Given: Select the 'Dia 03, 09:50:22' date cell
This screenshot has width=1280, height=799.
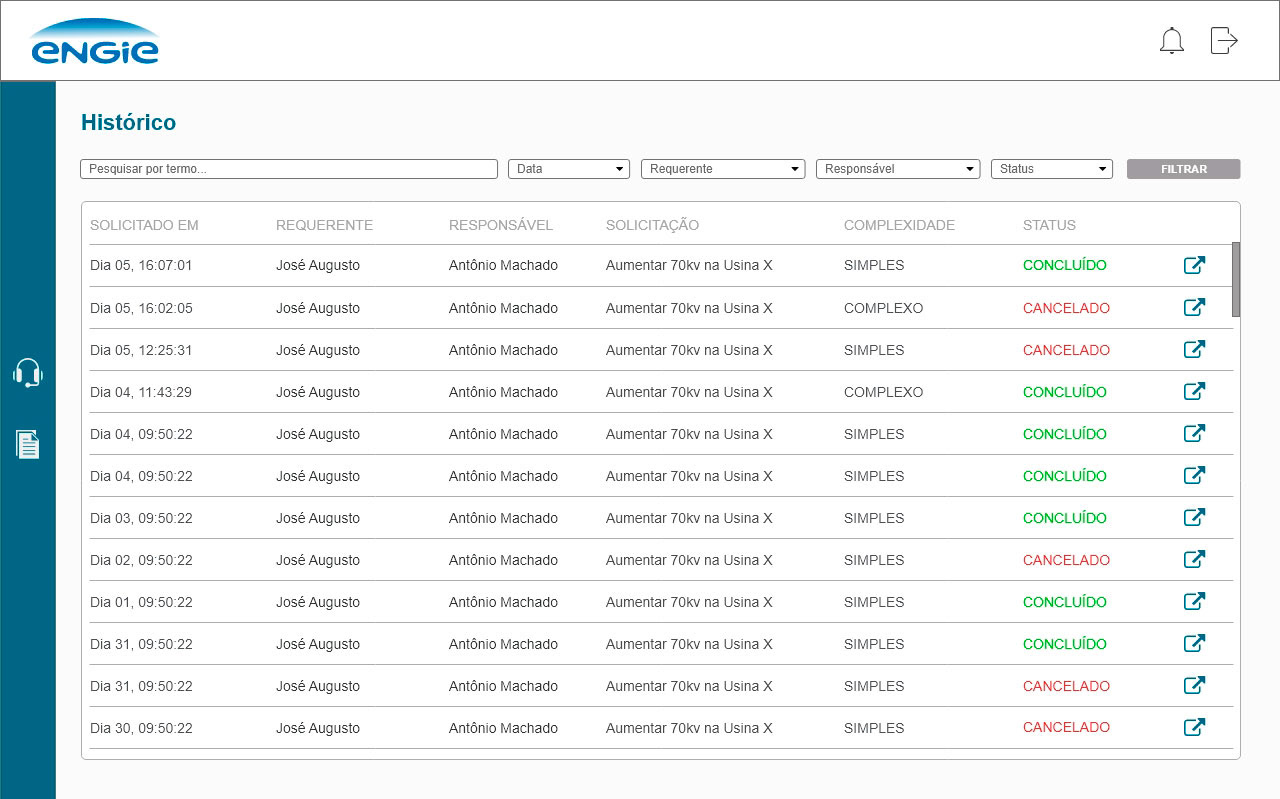Looking at the screenshot, I should [x=141, y=518].
